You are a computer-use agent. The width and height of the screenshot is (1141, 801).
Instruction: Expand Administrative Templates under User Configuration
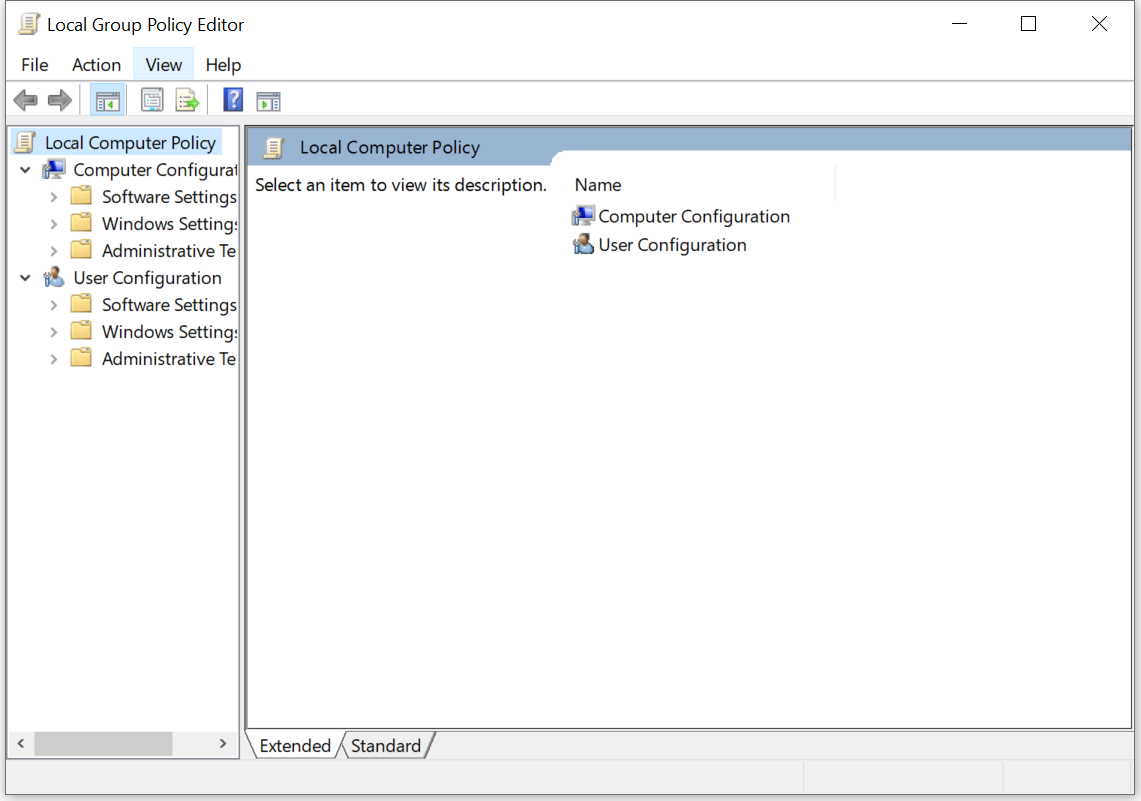[53, 359]
